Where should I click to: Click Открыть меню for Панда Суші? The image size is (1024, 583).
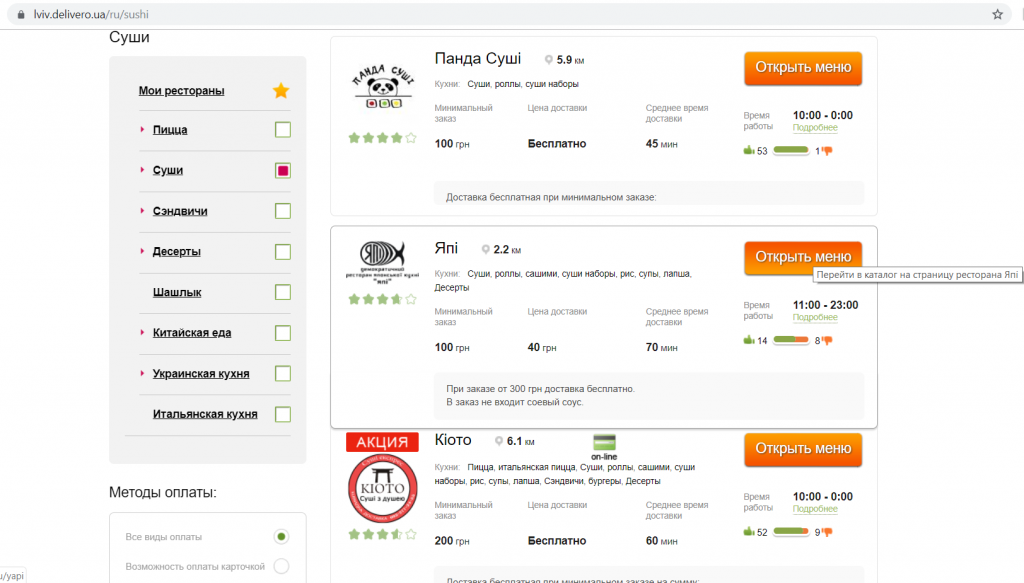point(803,68)
